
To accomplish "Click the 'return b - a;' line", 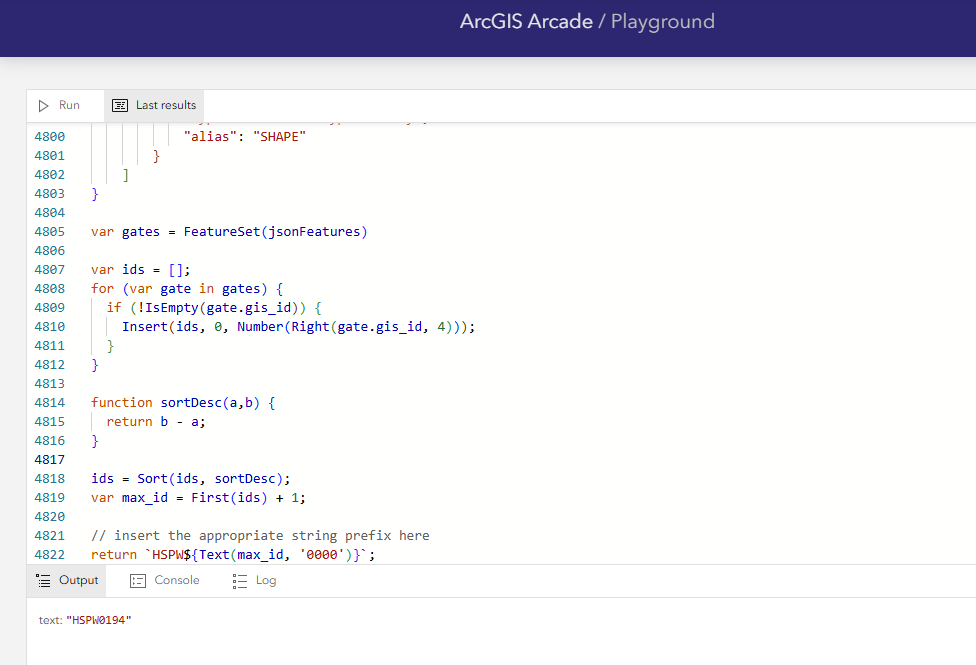I will click(x=156, y=422).
